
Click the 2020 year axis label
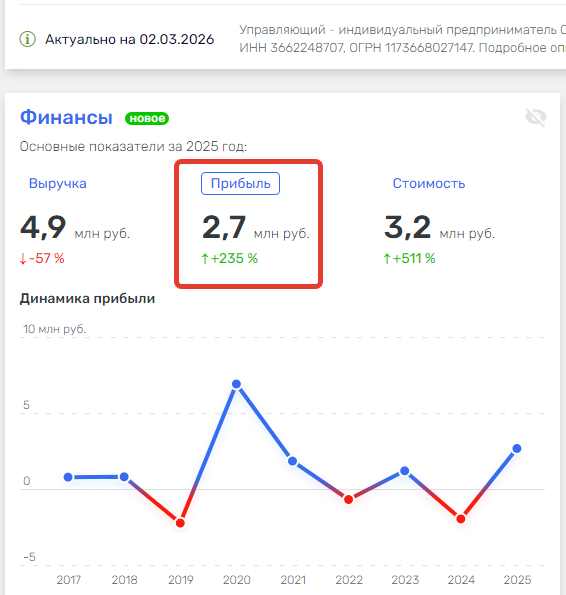(237, 580)
